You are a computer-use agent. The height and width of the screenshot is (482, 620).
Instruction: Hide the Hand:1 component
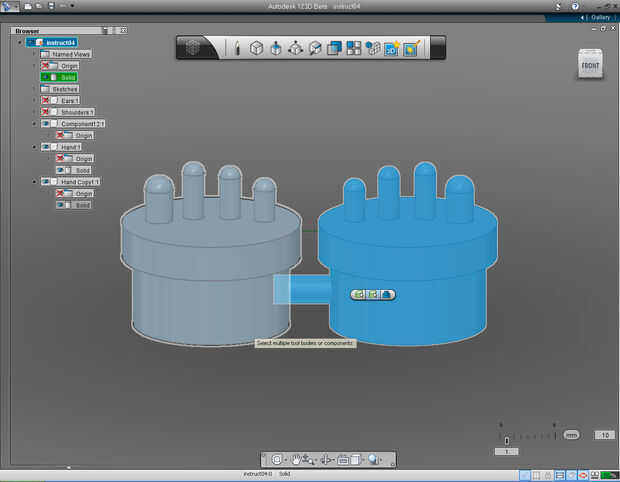click(x=45, y=147)
